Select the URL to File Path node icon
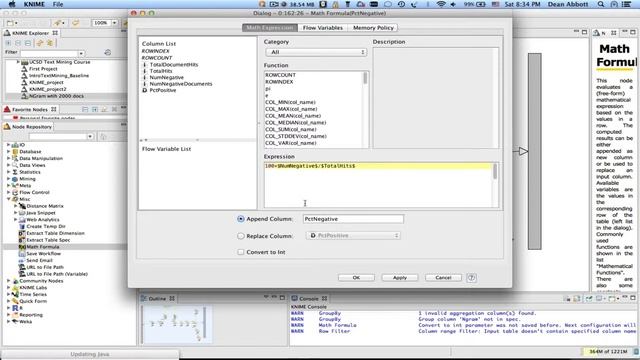Viewport: 640px width, 360px height. point(22,267)
